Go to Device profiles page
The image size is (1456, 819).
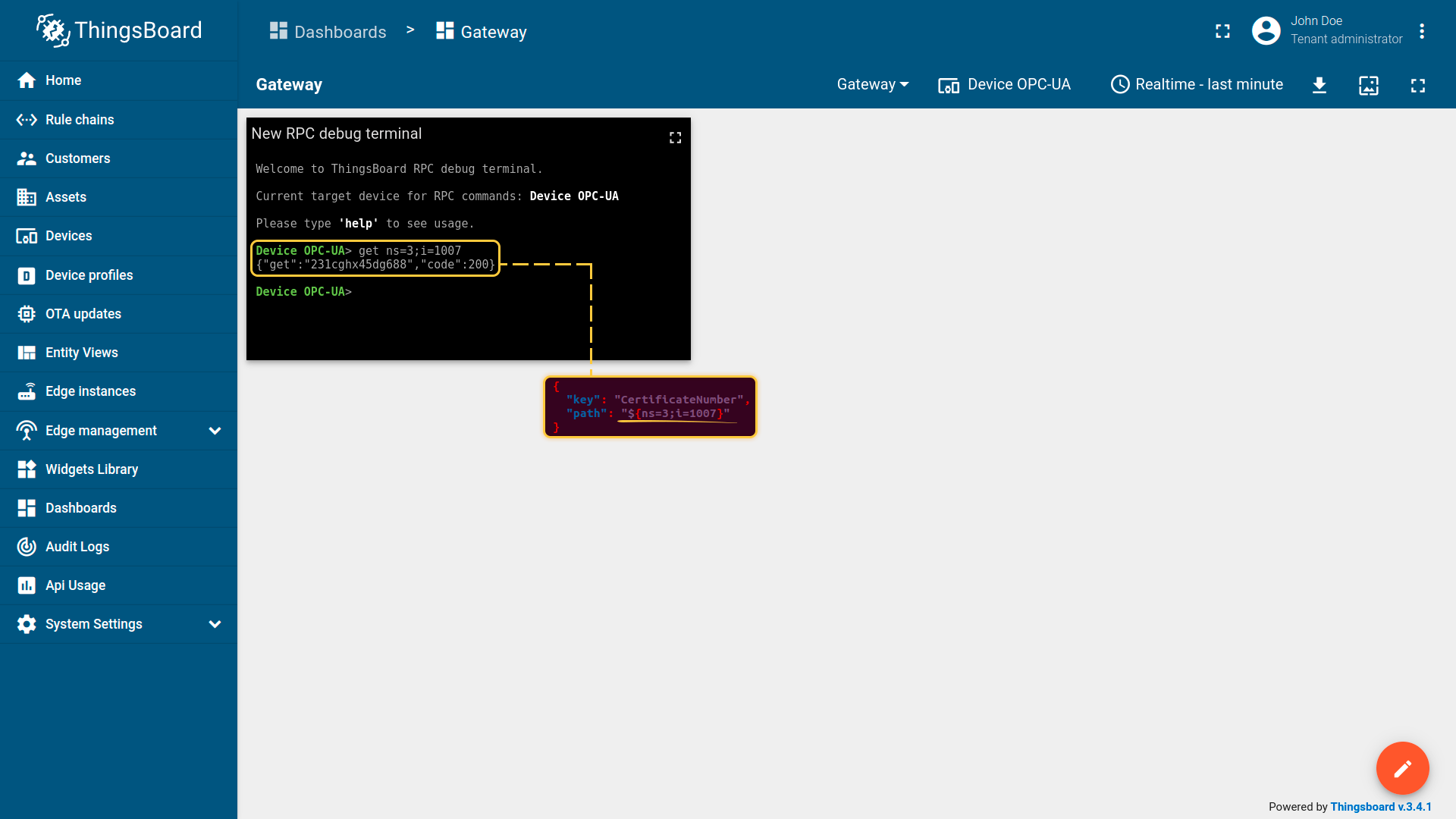[89, 275]
